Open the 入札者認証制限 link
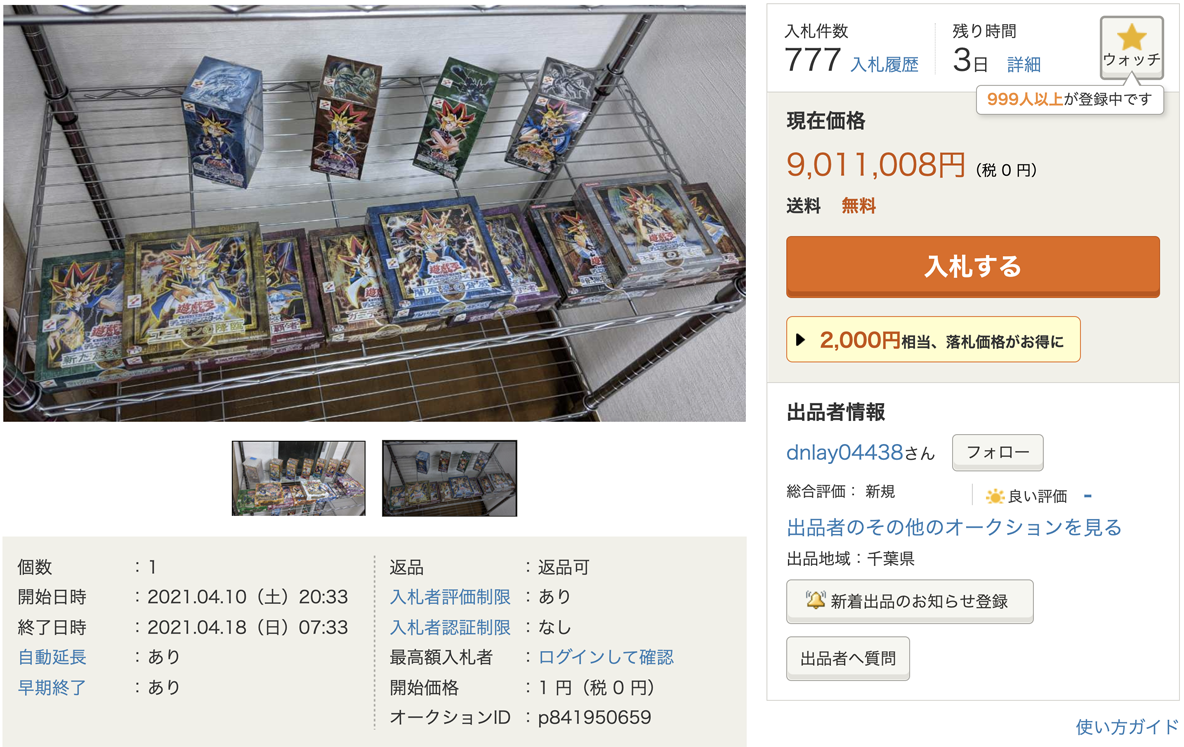The image size is (1184, 747). pyautogui.click(x=450, y=627)
